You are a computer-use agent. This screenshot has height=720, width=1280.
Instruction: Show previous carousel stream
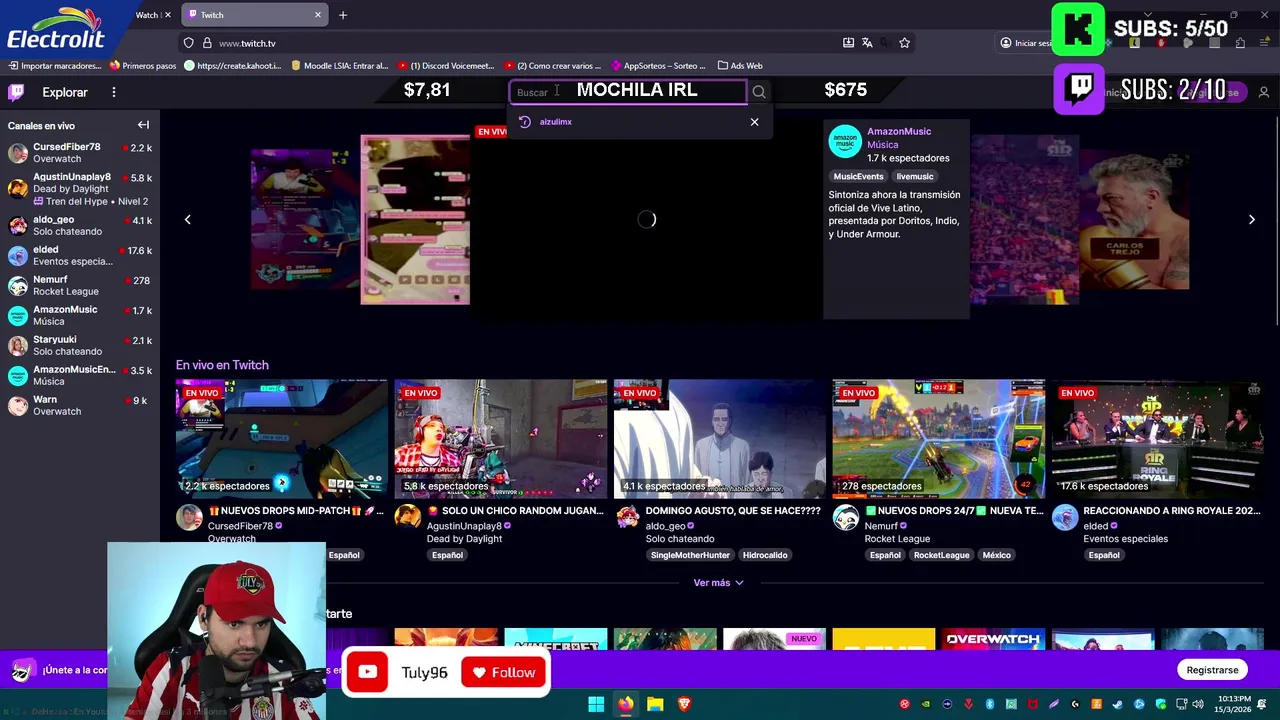click(x=187, y=219)
